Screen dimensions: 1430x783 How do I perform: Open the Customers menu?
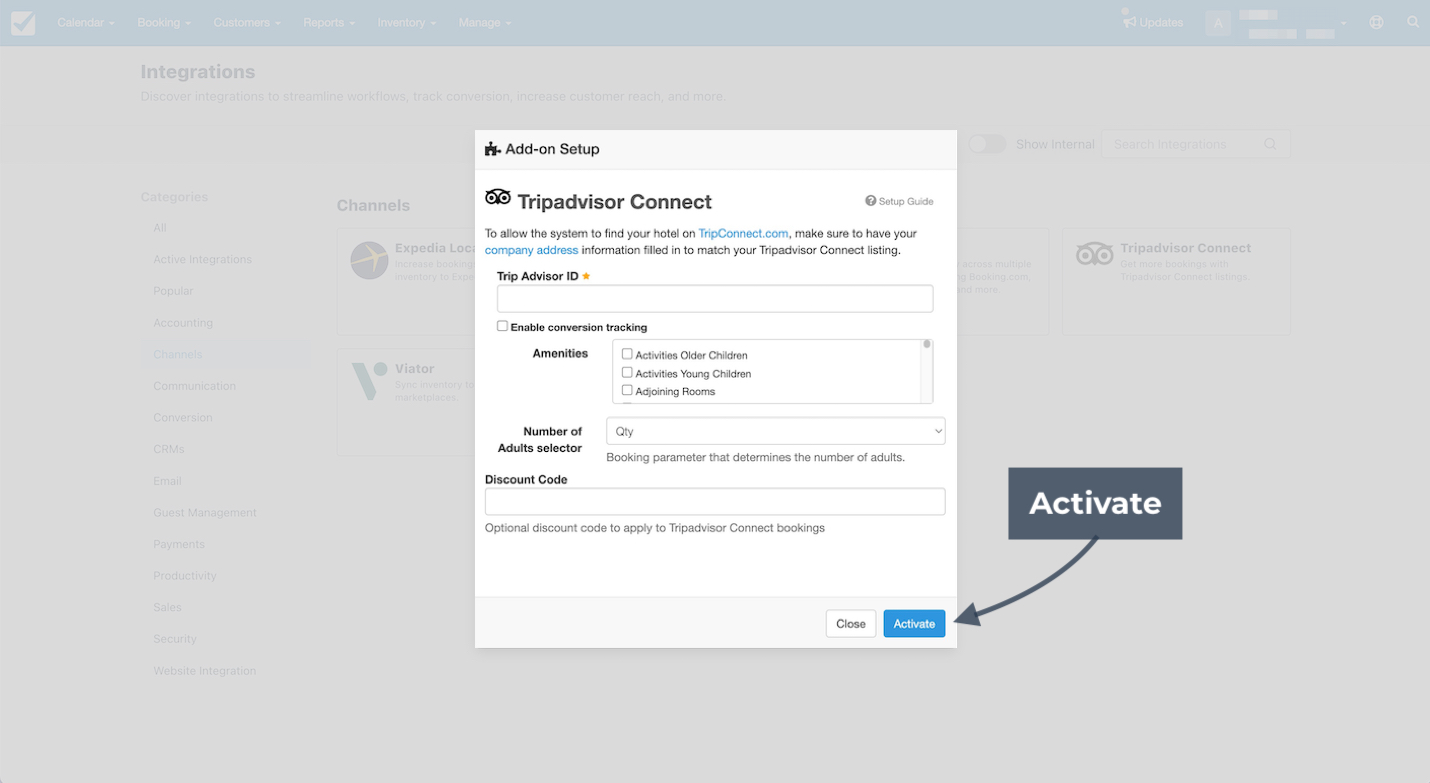247,22
